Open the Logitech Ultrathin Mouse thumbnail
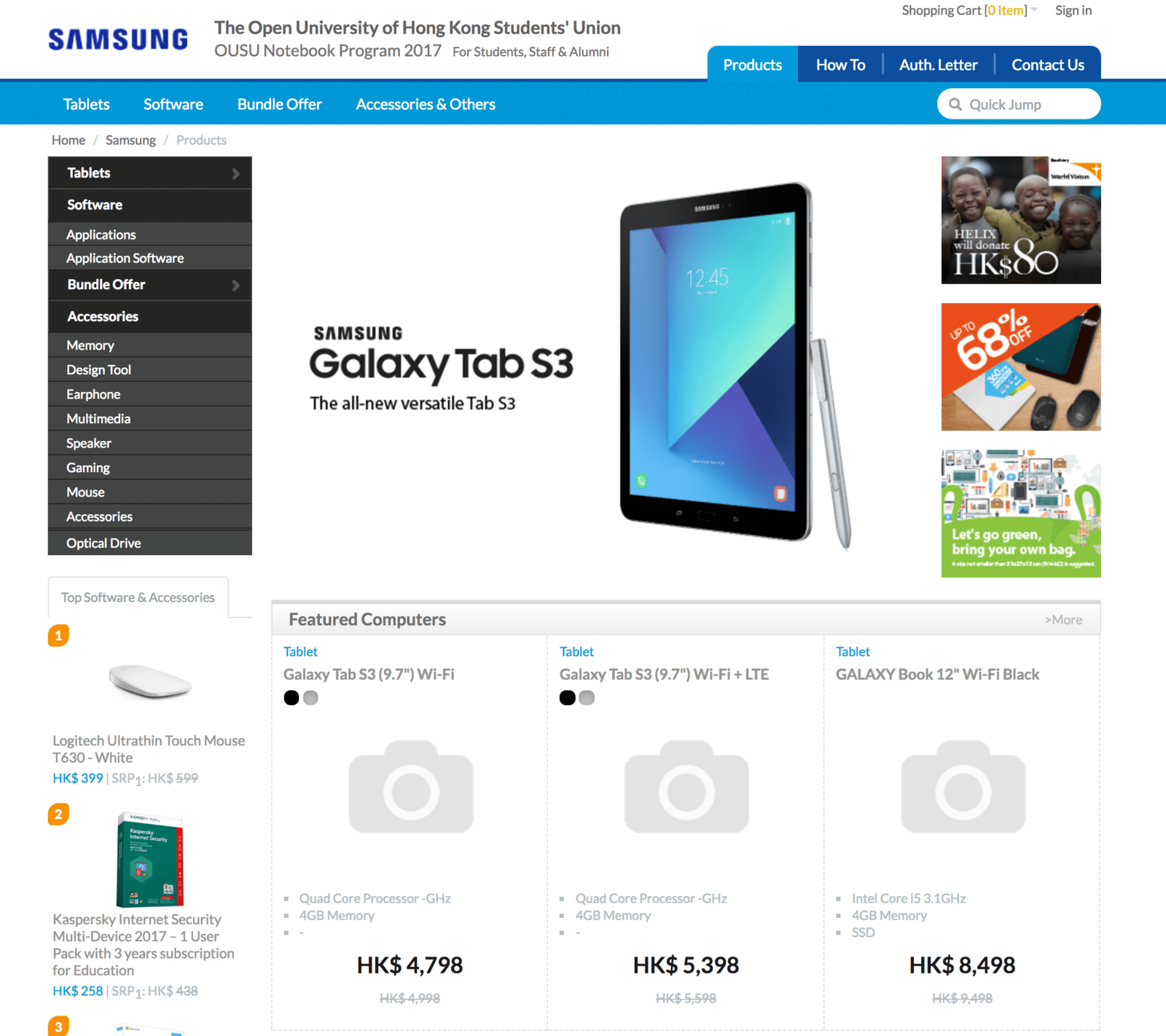 pyautogui.click(x=150, y=681)
